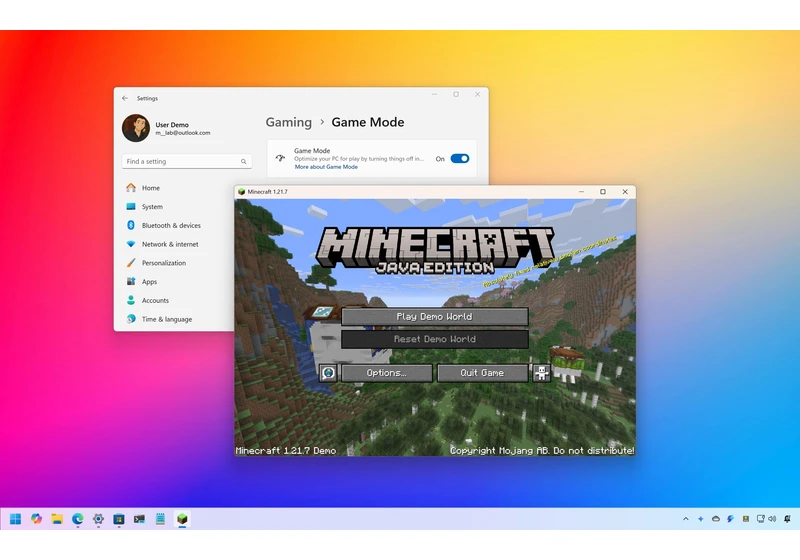Go to Gaming breadcrumb link
The image size is (800, 560).
click(288, 122)
